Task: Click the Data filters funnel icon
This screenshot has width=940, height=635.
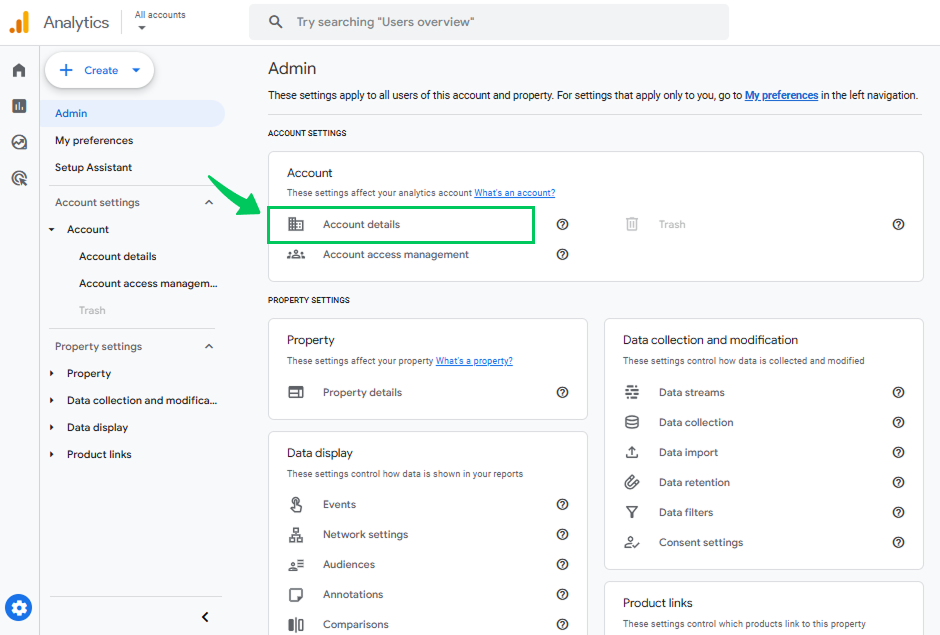Action: coord(632,512)
